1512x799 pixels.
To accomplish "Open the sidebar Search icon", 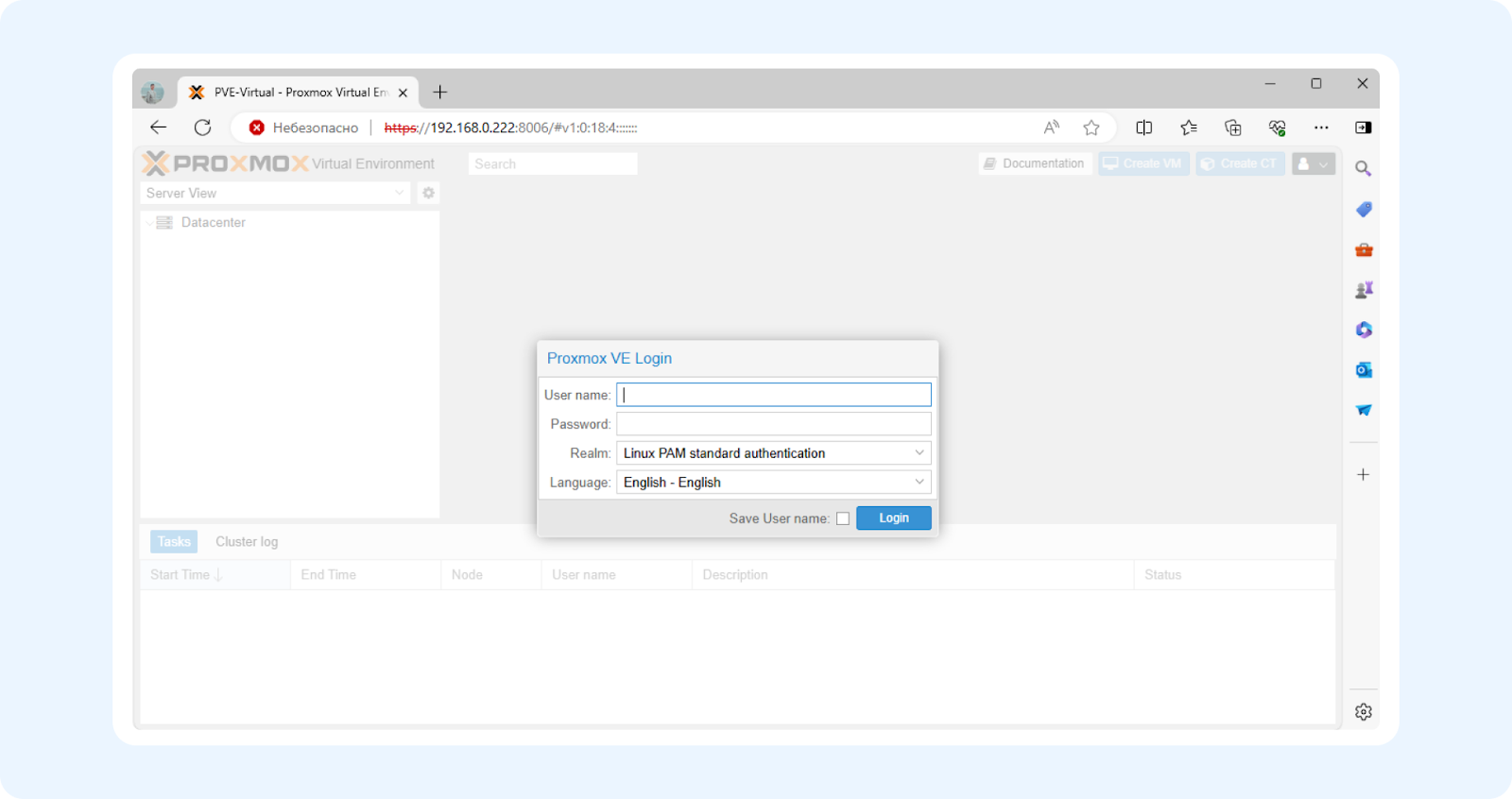I will (1363, 168).
